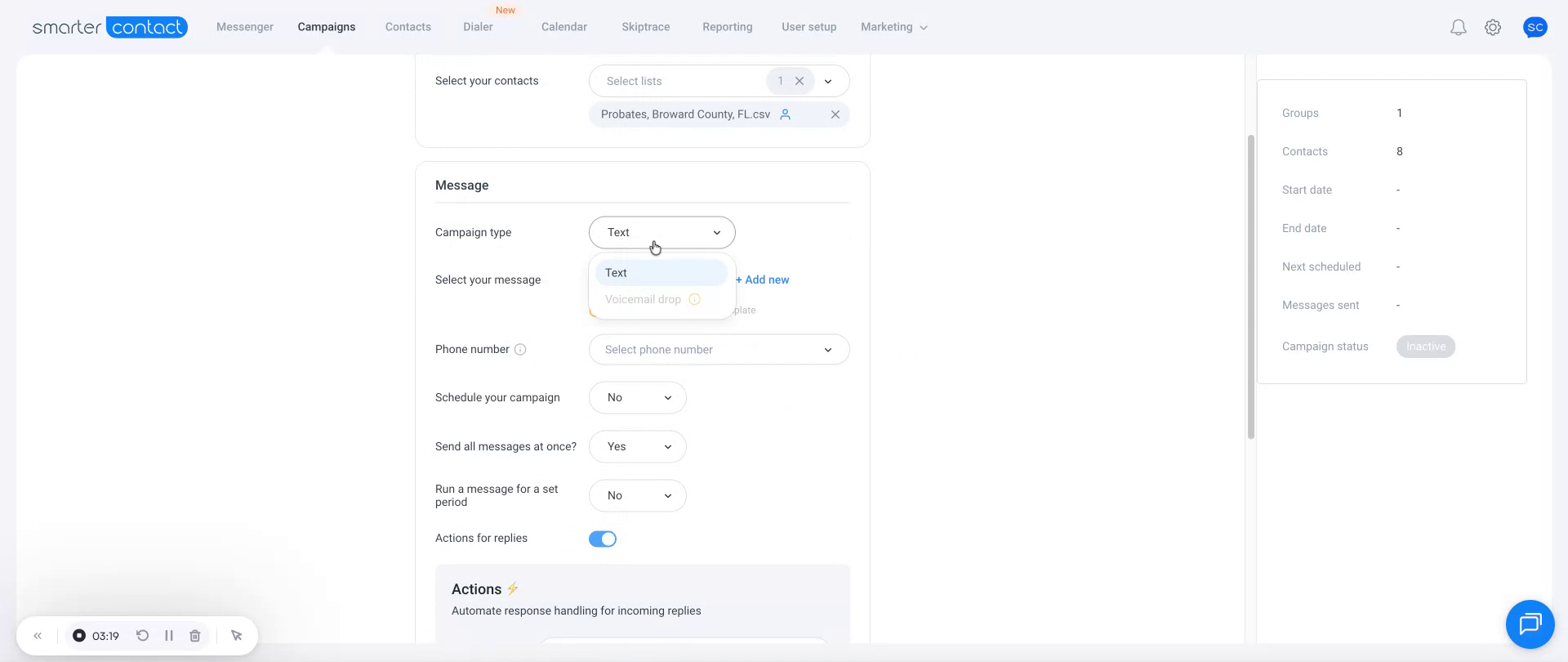Open Schedule your campaign dropdown
Viewport: 1568px width, 662px height.
click(x=637, y=397)
